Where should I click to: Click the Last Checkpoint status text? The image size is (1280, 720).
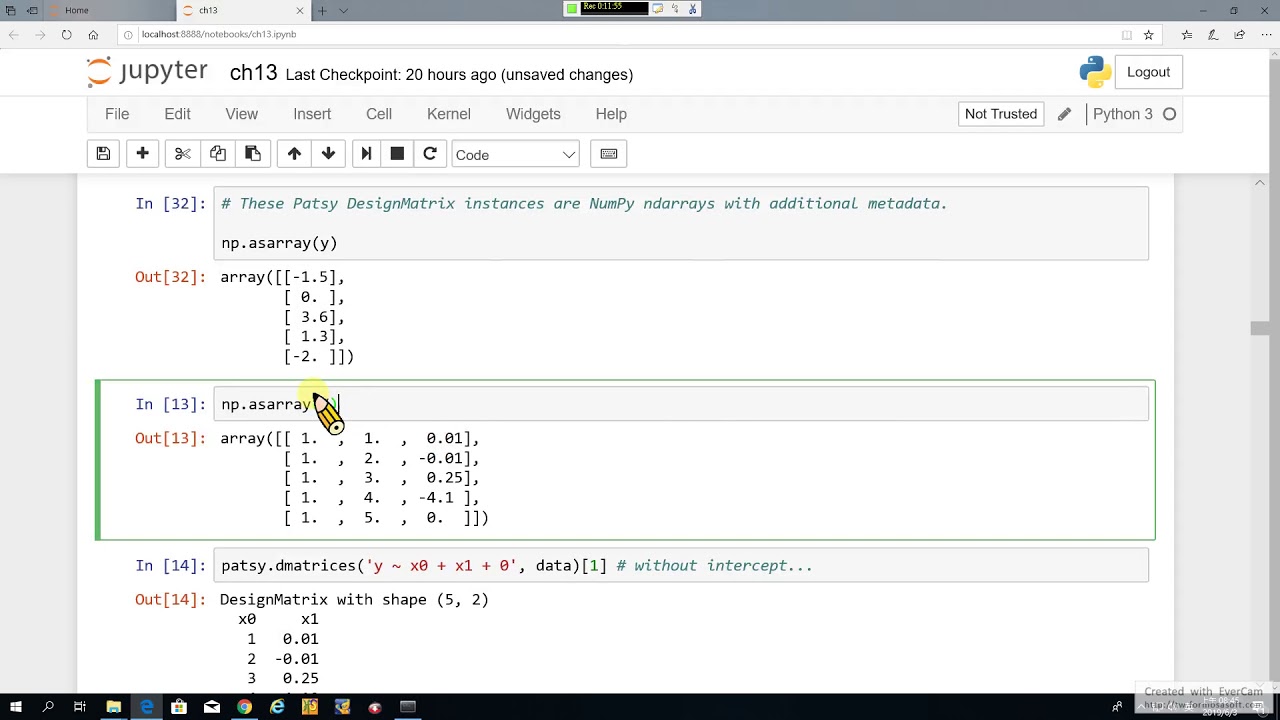pos(459,75)
